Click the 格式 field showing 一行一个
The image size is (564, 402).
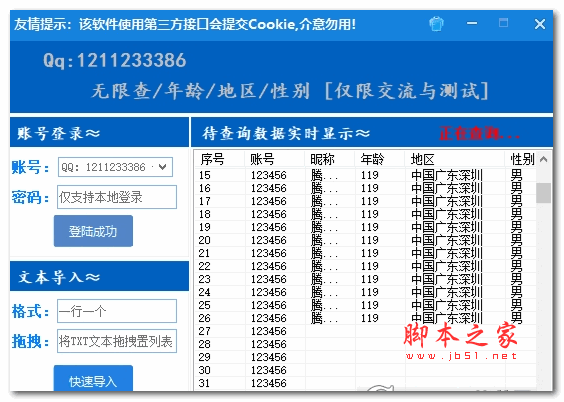[117, 311]
